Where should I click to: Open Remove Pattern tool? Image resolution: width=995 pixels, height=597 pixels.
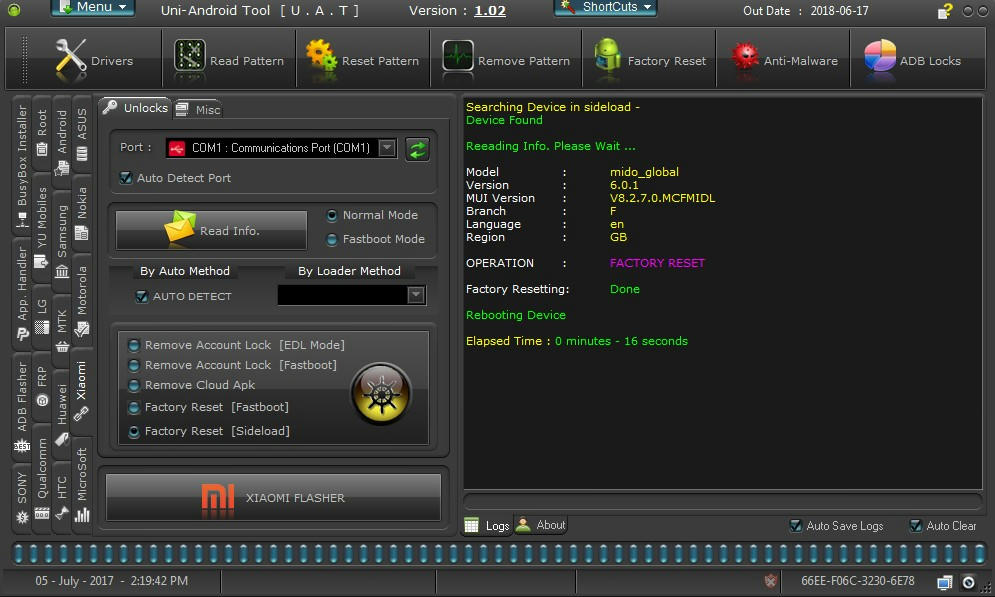click(x=506, y=60)
